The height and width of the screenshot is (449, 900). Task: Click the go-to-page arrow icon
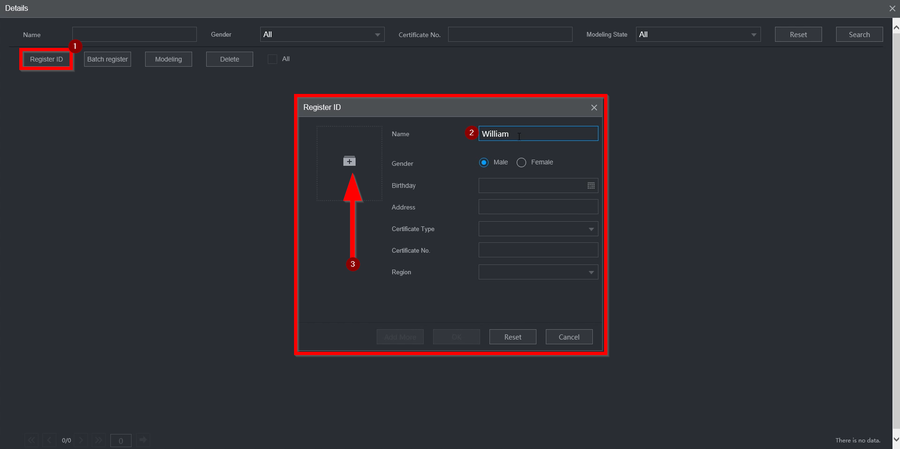pos(143,440)
